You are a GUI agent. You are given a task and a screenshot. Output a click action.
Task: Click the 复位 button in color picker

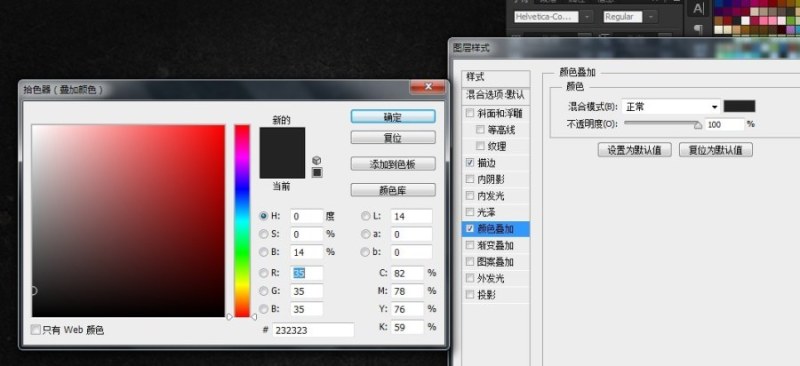point(393,138)
